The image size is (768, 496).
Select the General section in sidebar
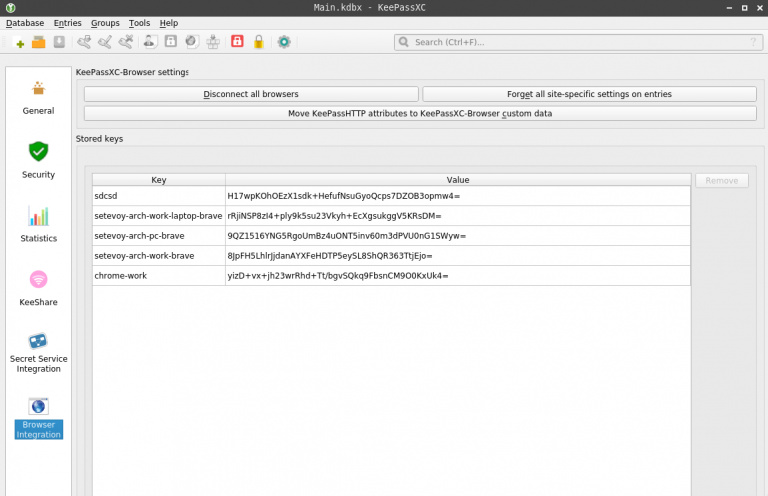tap(38, 97)
